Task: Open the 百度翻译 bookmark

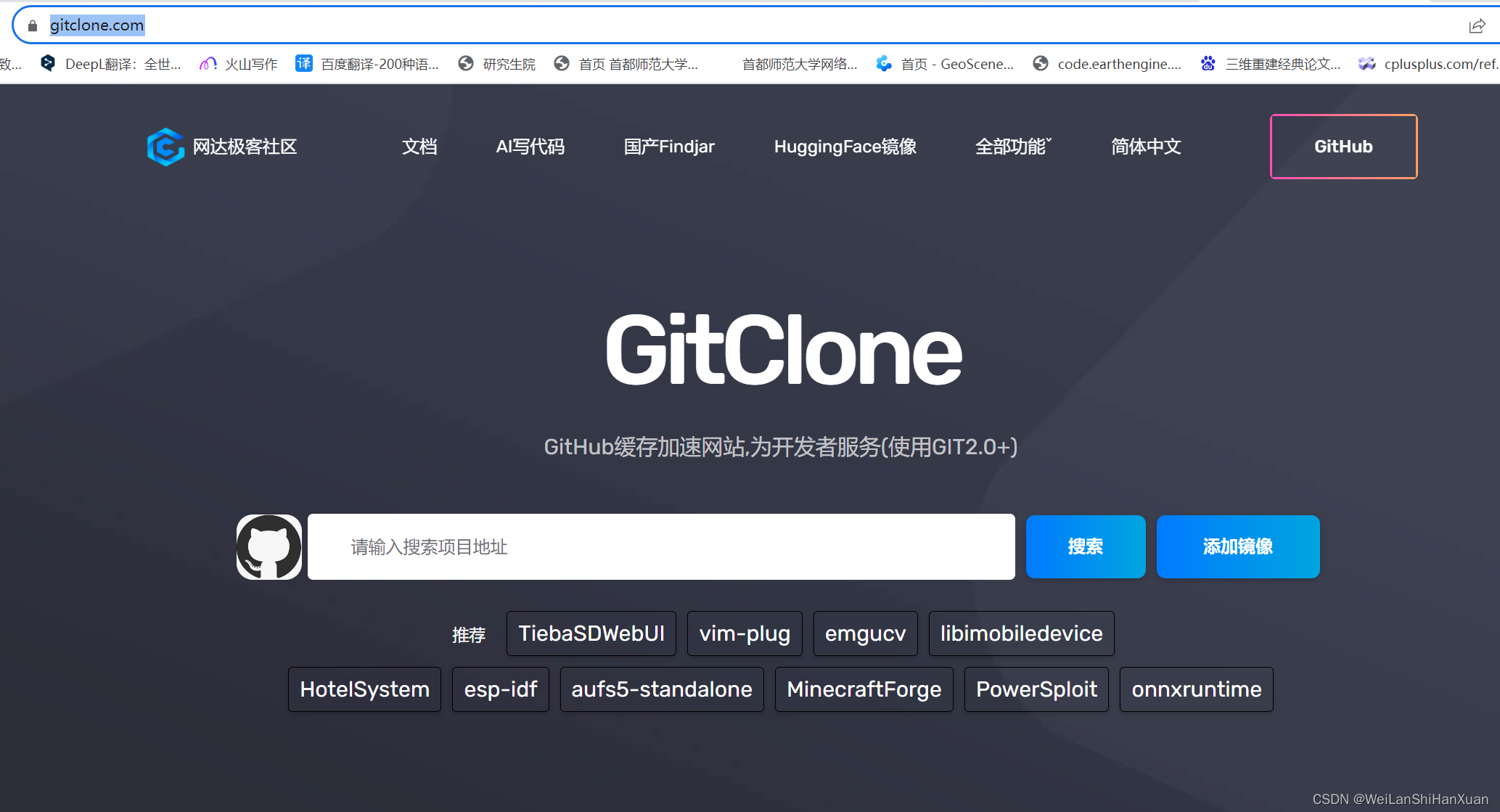Action: click(366, 64)
